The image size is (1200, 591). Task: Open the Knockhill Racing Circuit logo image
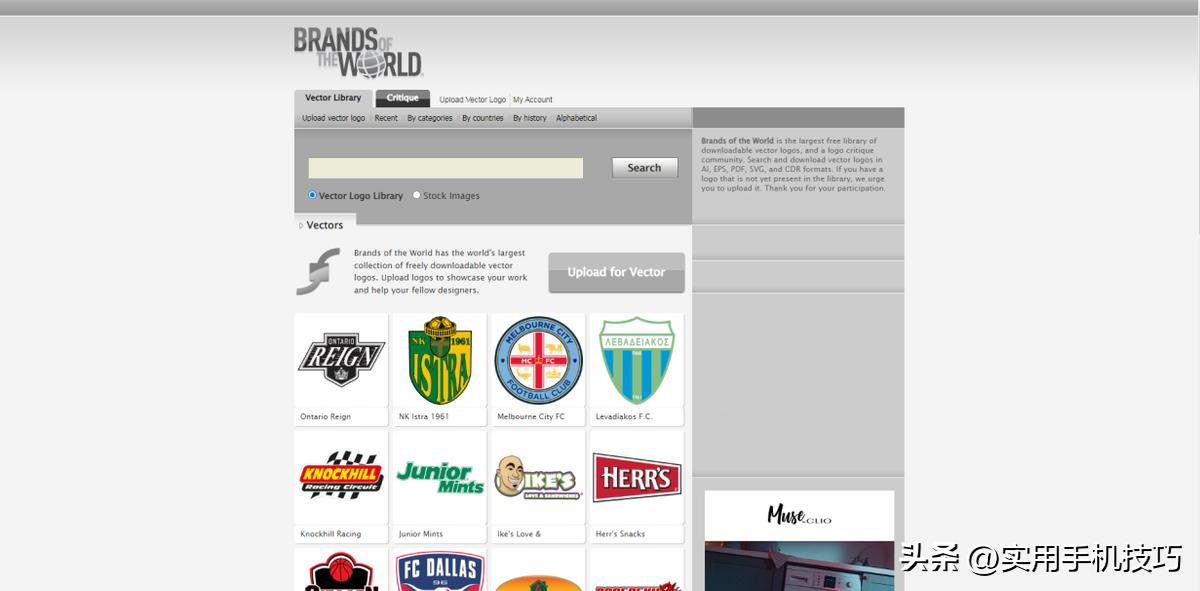[341, 477]
